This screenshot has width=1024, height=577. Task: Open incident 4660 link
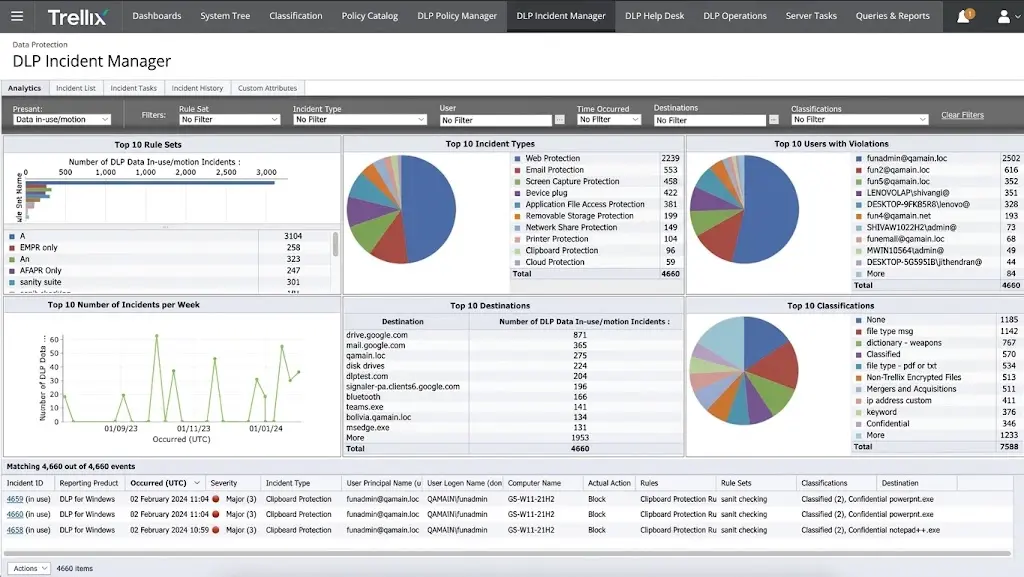[14, 514]
